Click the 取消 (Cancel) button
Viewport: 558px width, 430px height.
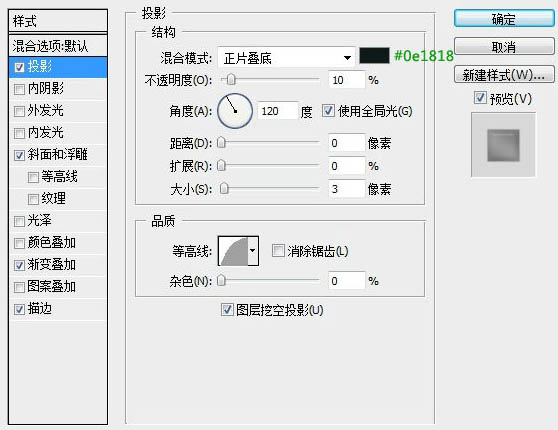tap(504, 47)
